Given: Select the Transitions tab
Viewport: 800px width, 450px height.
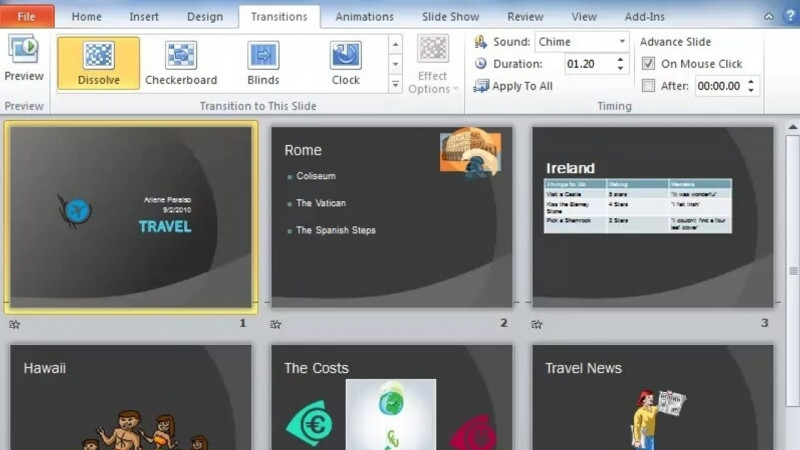Looking at the screenshot, I should point(279,16).
